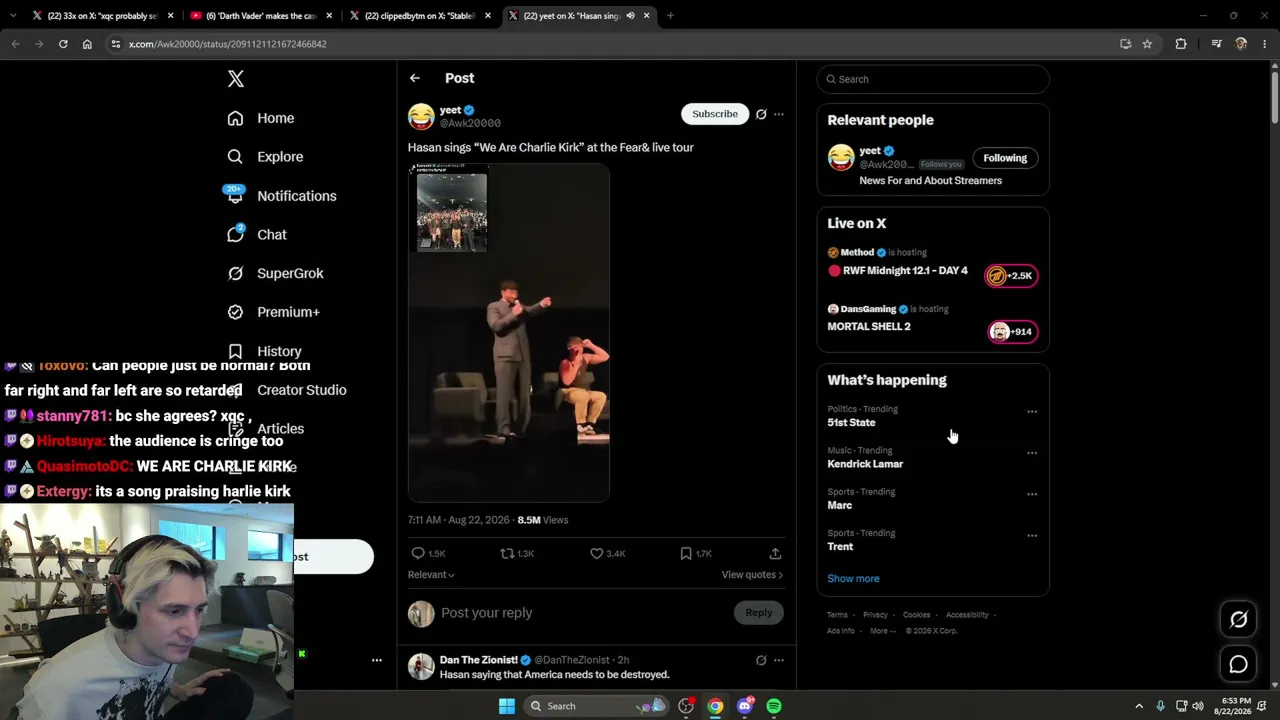Open the Chrome extensions puzzle icon
Screen dimensions: 1280x720
coord(1181,44)
